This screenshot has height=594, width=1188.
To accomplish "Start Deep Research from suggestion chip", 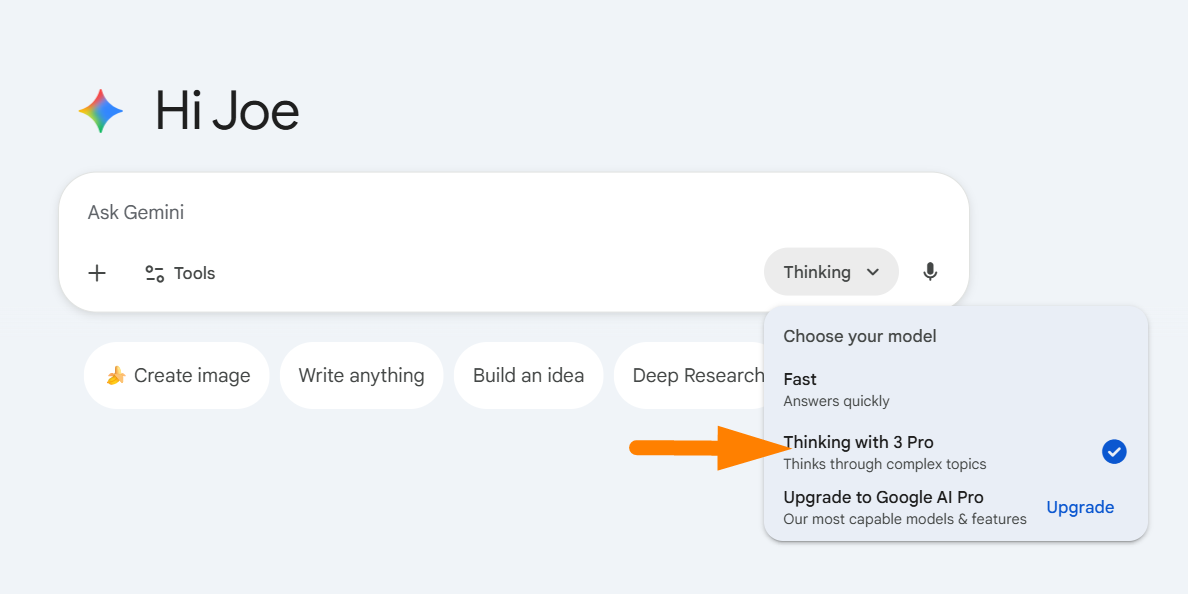I will [x=697, y=376].
